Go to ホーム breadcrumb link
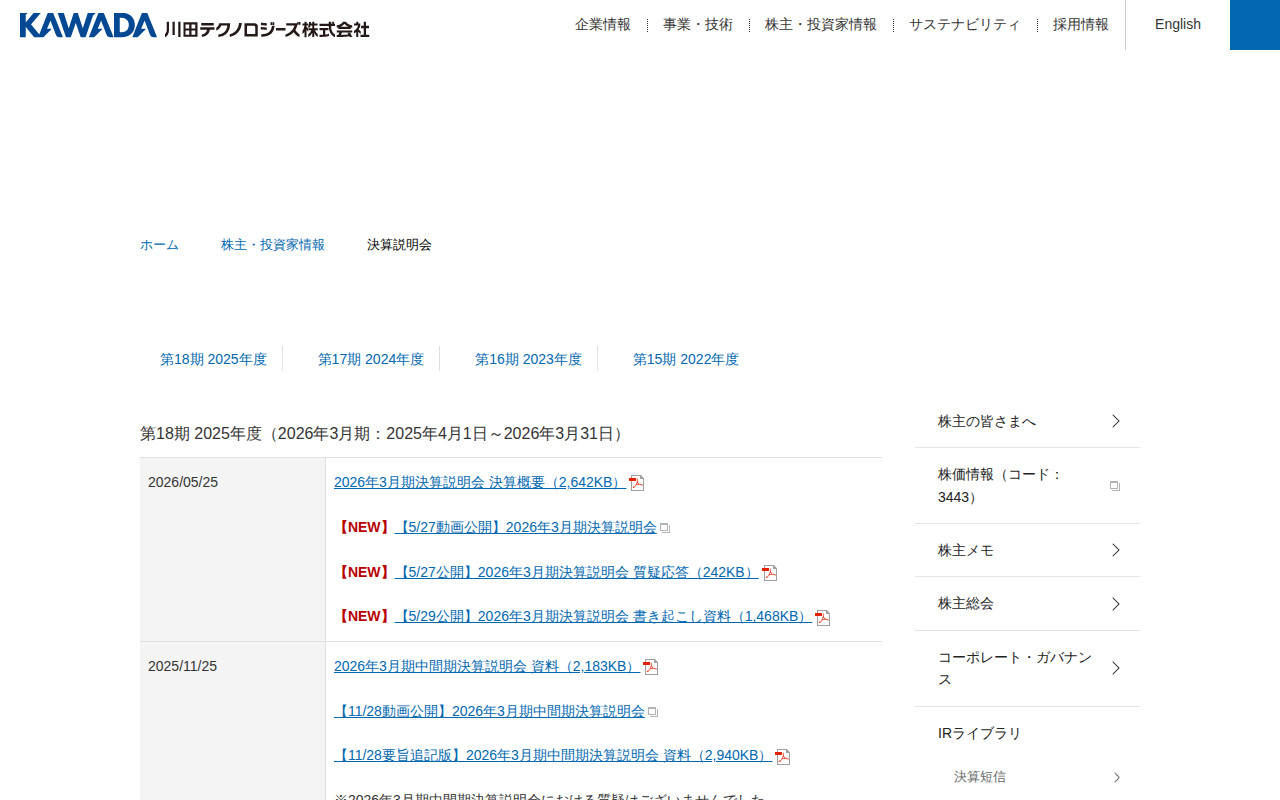1280x800 pixels. (x=159, y=245)
